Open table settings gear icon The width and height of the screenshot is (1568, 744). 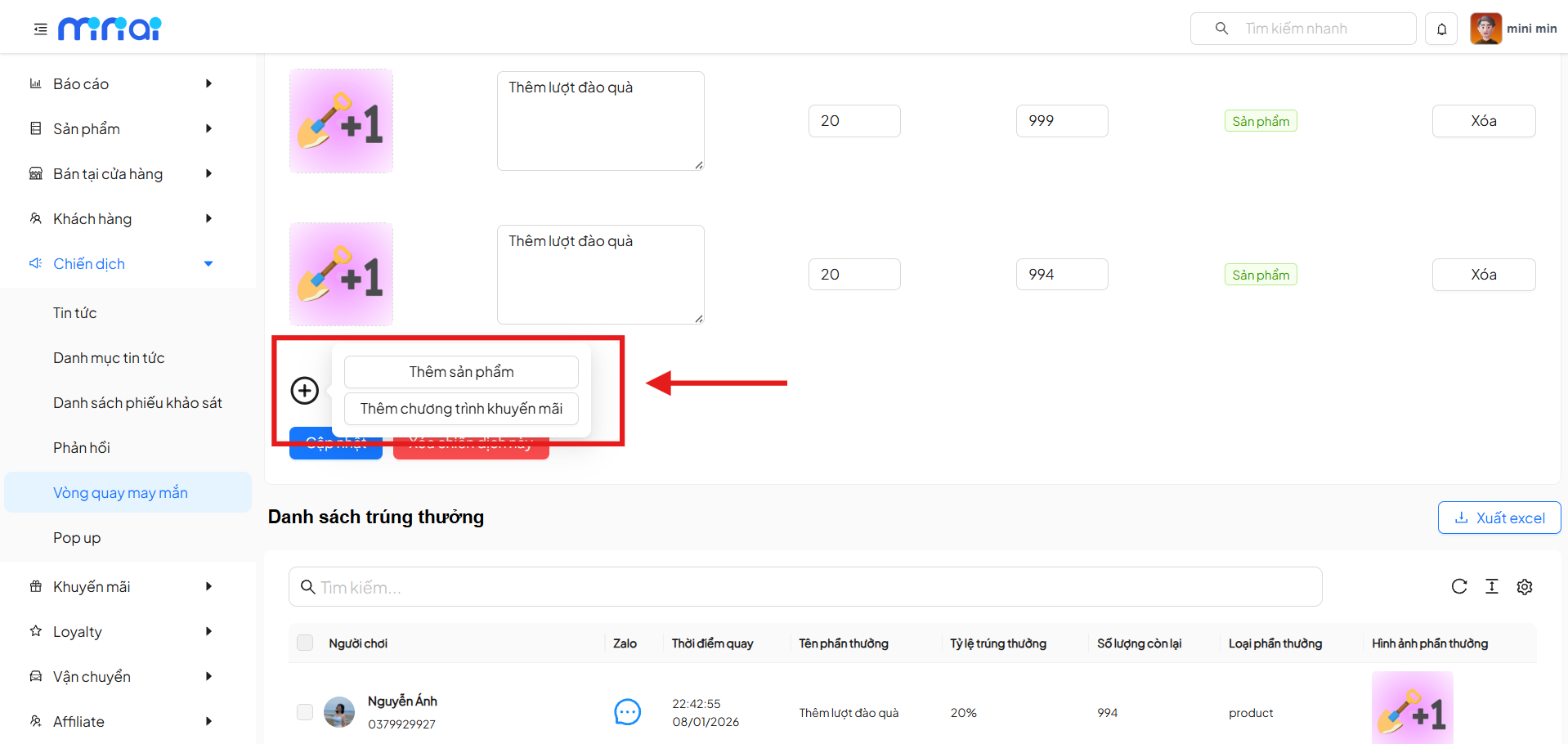coord(1524,586)
